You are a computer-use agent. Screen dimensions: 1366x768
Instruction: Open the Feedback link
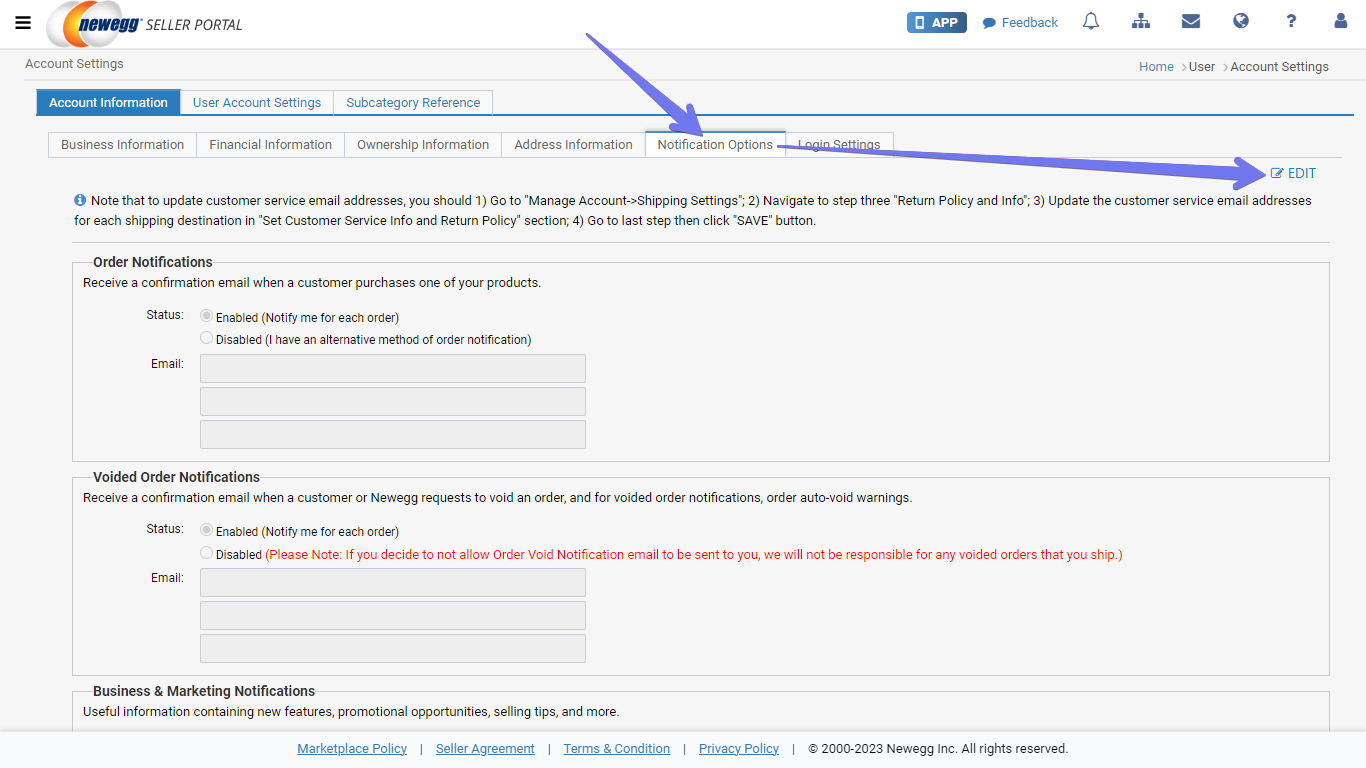click(1020, 23)
